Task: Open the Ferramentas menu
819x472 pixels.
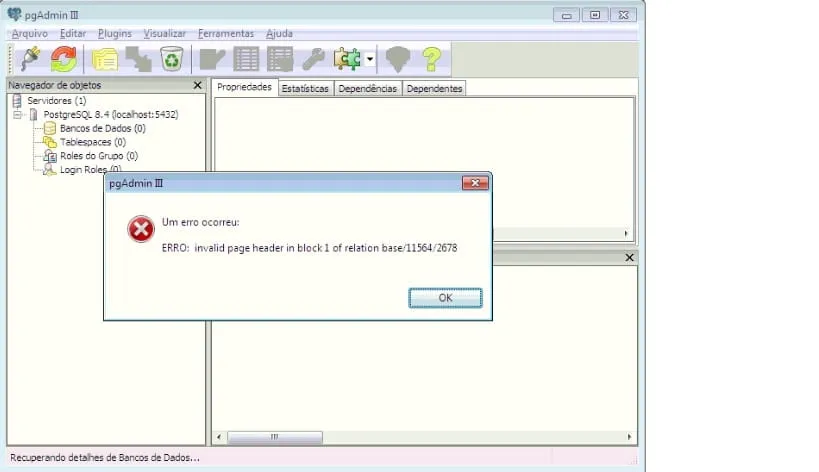Action: (226, 33)
